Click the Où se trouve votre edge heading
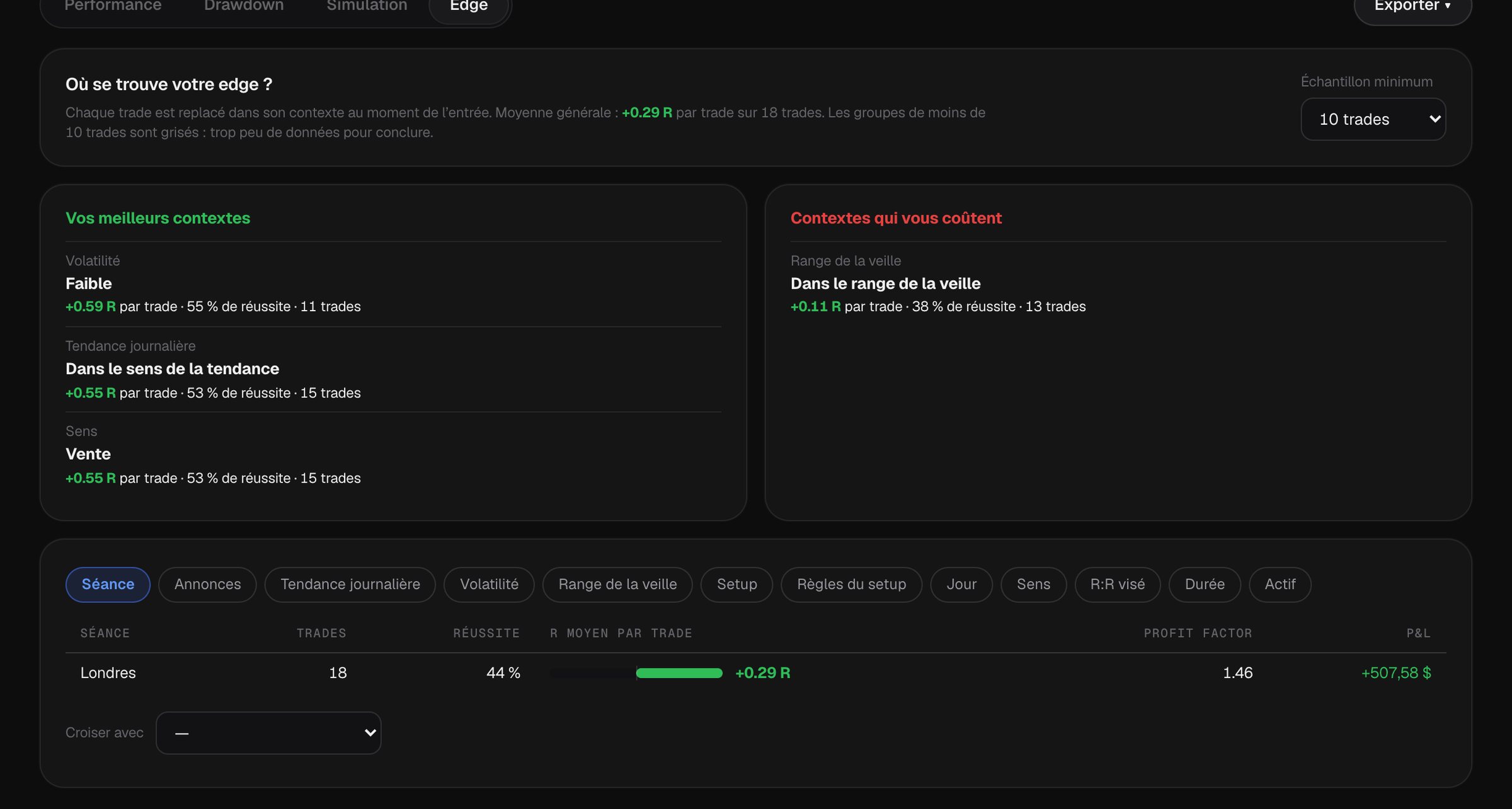Viewport: 1512px width, 809px height. pos(169,84)
